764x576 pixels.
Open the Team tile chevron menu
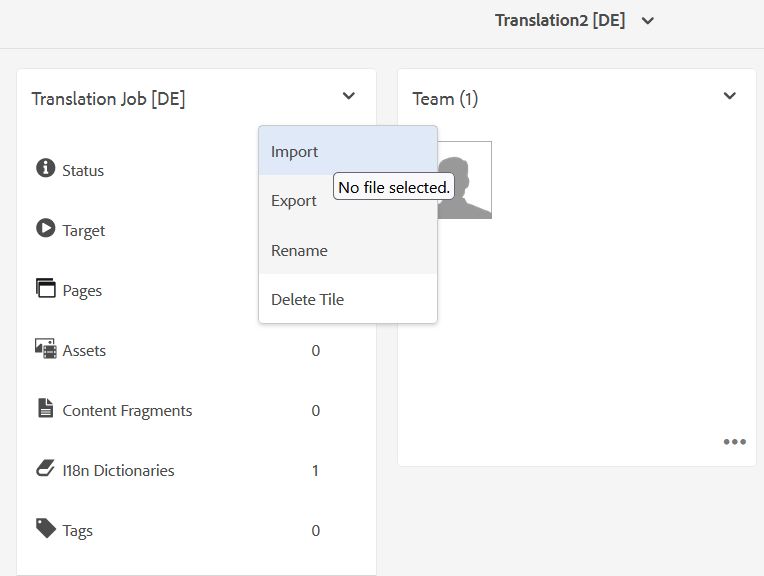coord(730,97)
